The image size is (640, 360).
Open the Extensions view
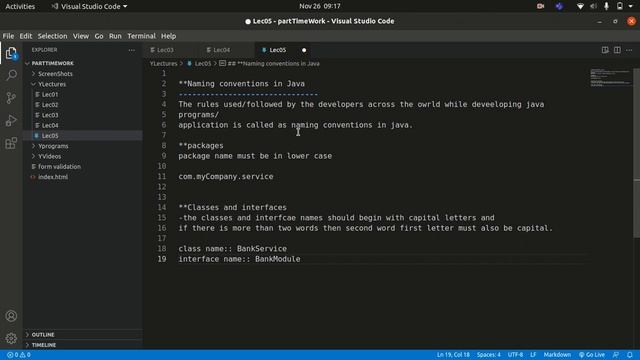pyautogui.click(x=11, y=143)
